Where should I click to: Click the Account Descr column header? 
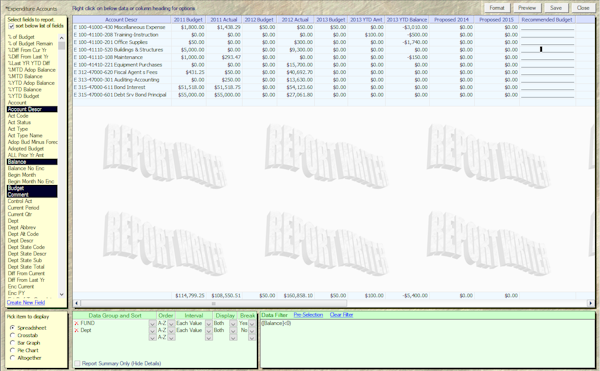121,20
